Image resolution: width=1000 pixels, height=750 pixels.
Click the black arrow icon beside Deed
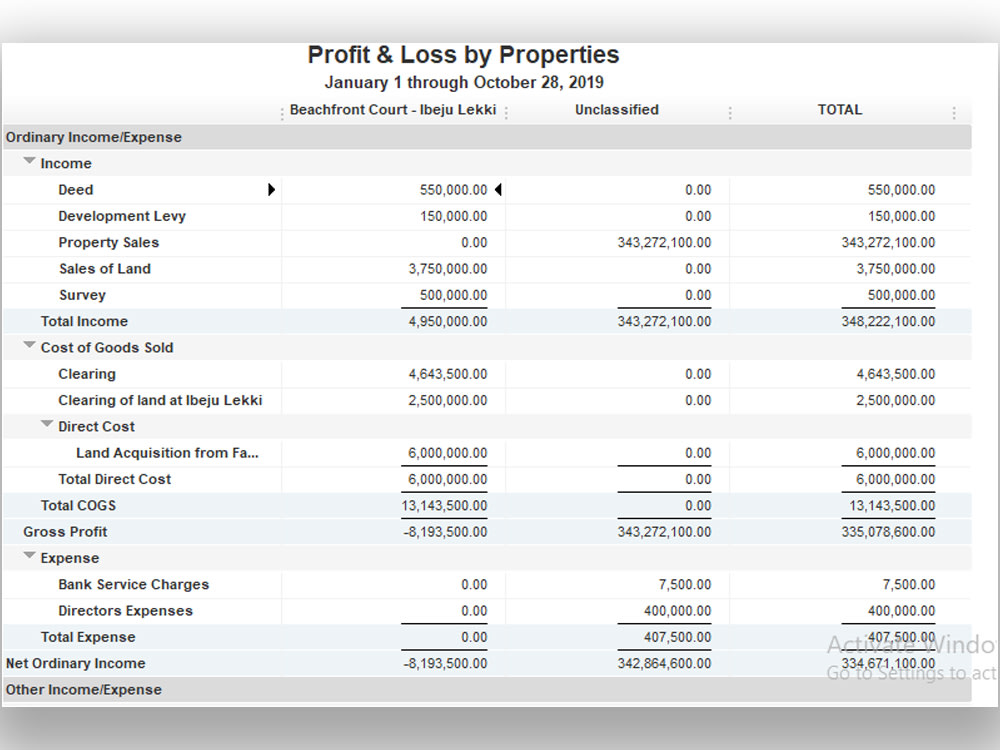tap(272, 189)
